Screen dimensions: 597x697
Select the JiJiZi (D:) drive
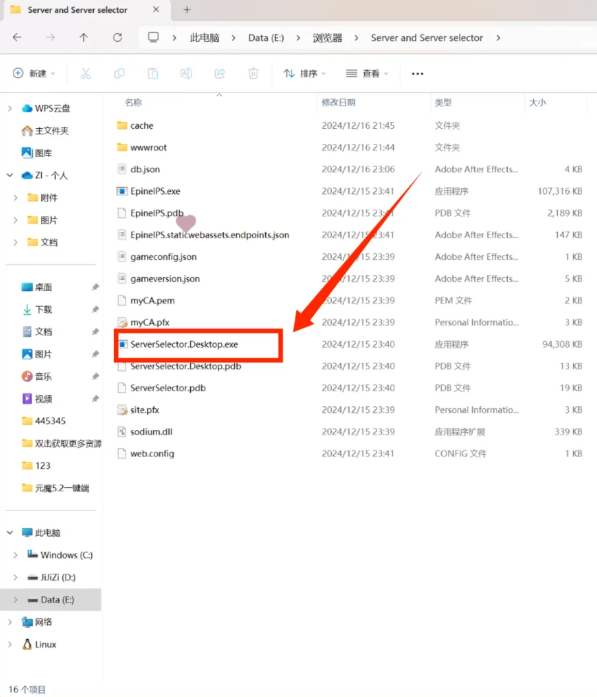pos(52,577)
